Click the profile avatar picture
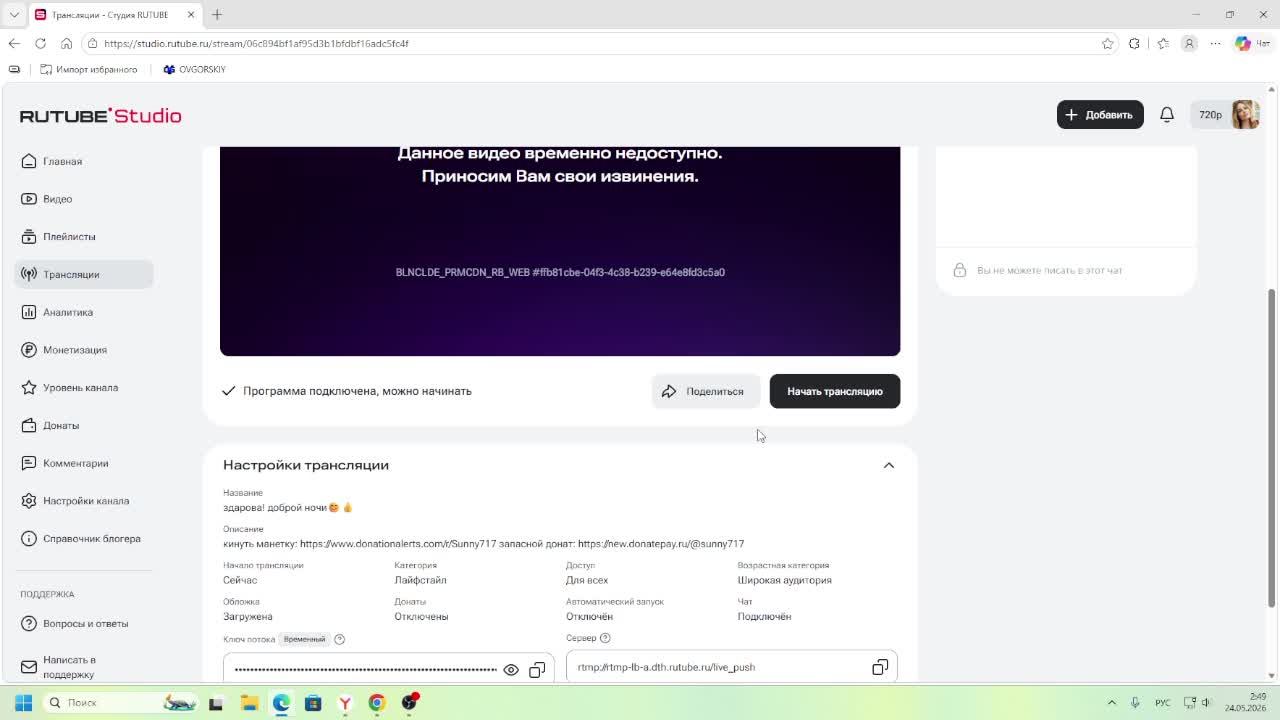1280x720 pixels. [1245, 115]
